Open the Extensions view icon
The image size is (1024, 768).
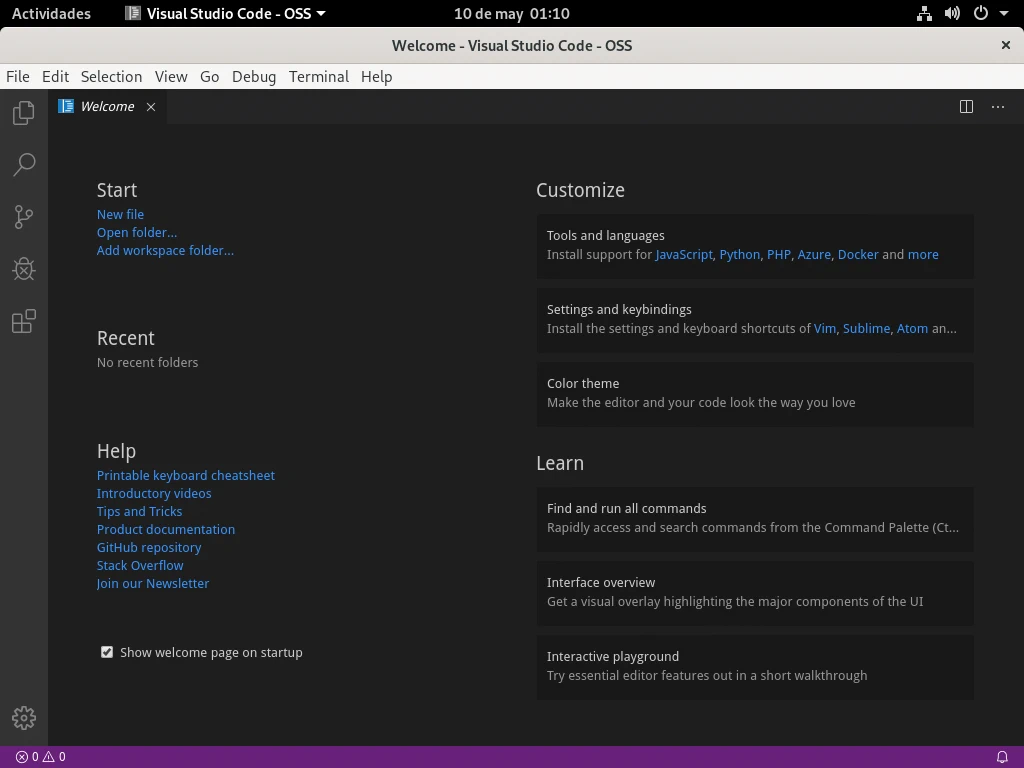pos(24,321)
